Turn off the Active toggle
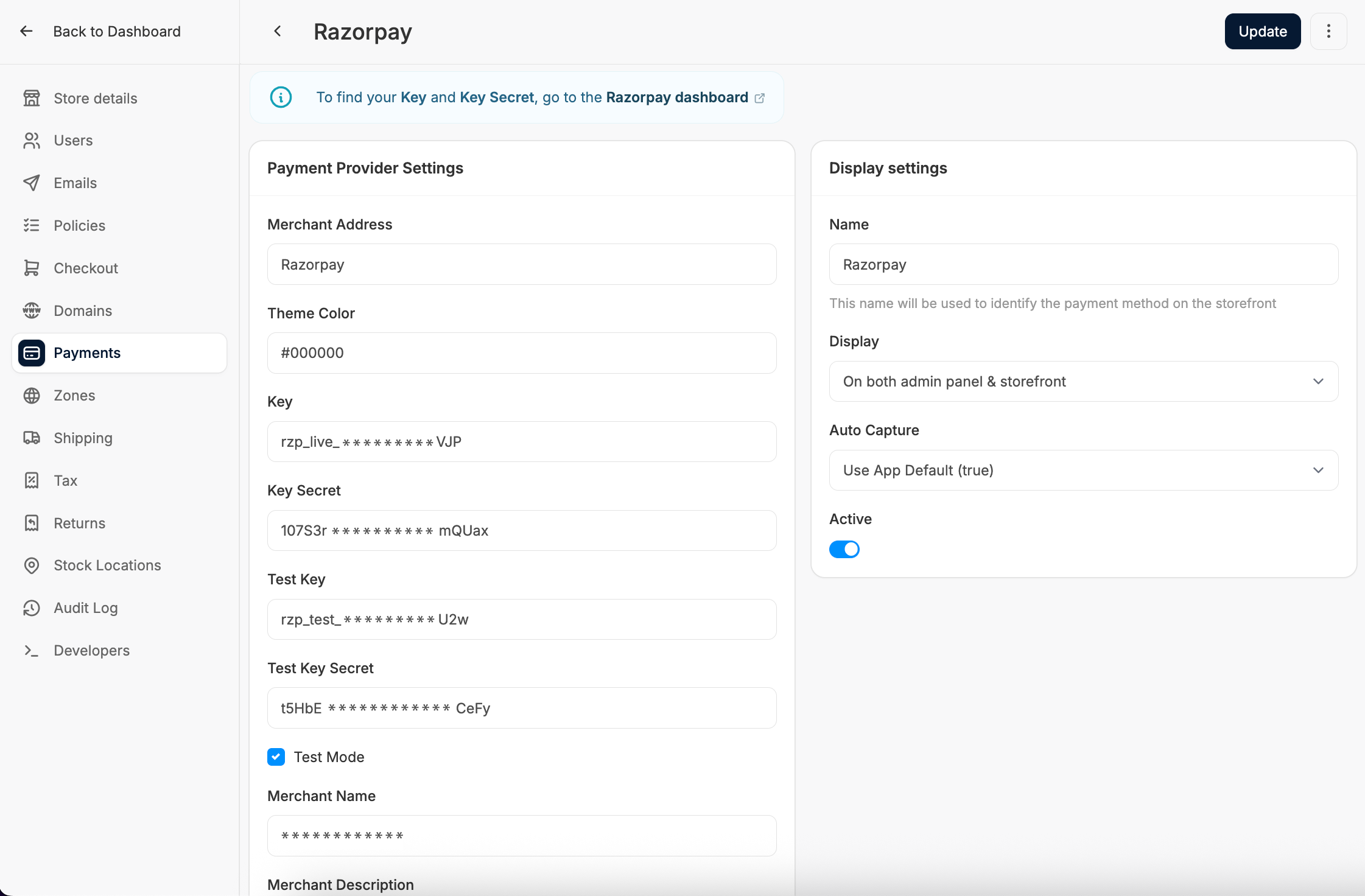 pyautogui.click(x=844, y=549)
